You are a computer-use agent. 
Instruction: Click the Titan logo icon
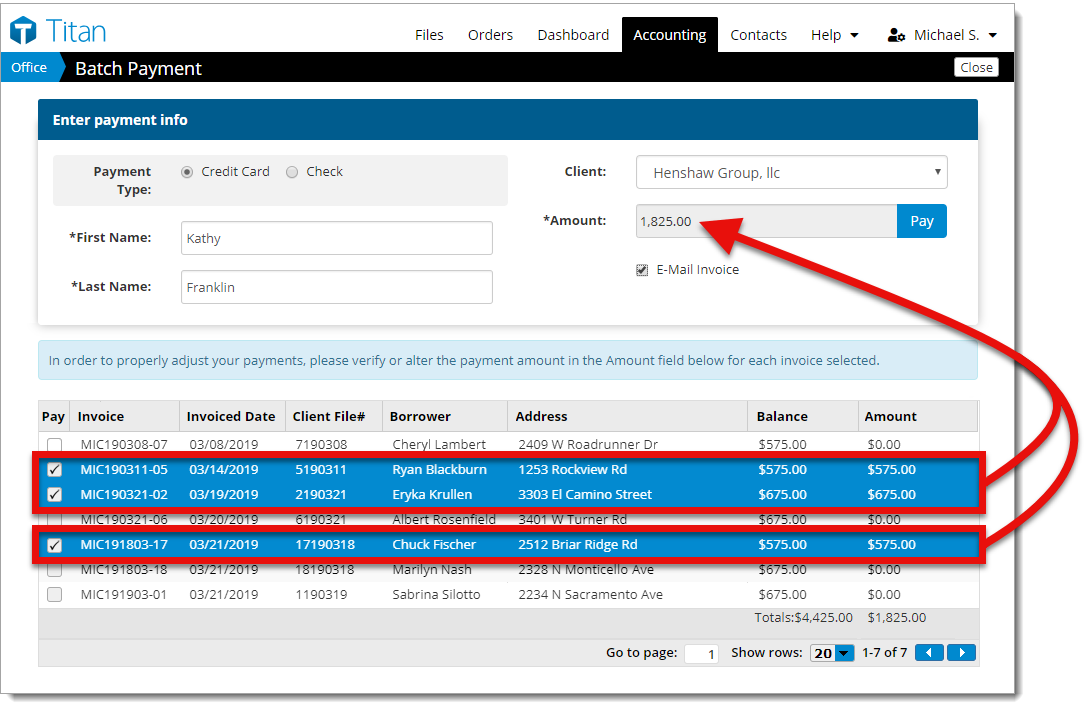click(23, 31)
